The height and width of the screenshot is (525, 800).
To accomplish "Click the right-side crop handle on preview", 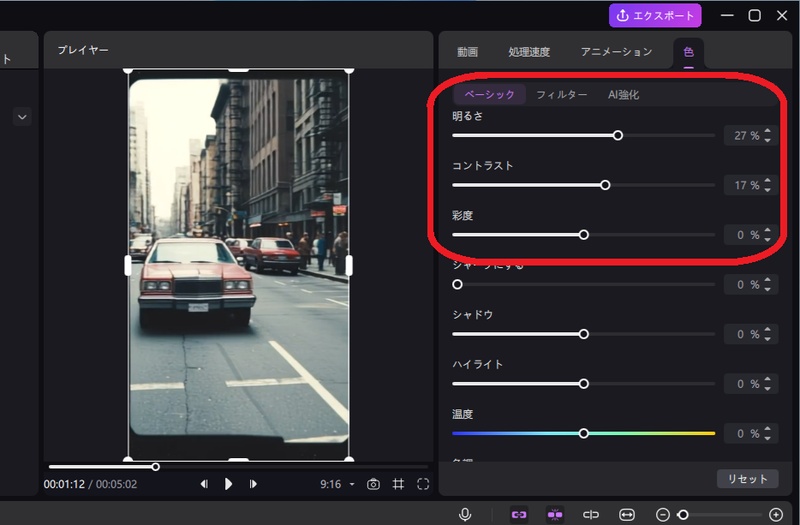I will pyautogui.click(x=349, y=265).
